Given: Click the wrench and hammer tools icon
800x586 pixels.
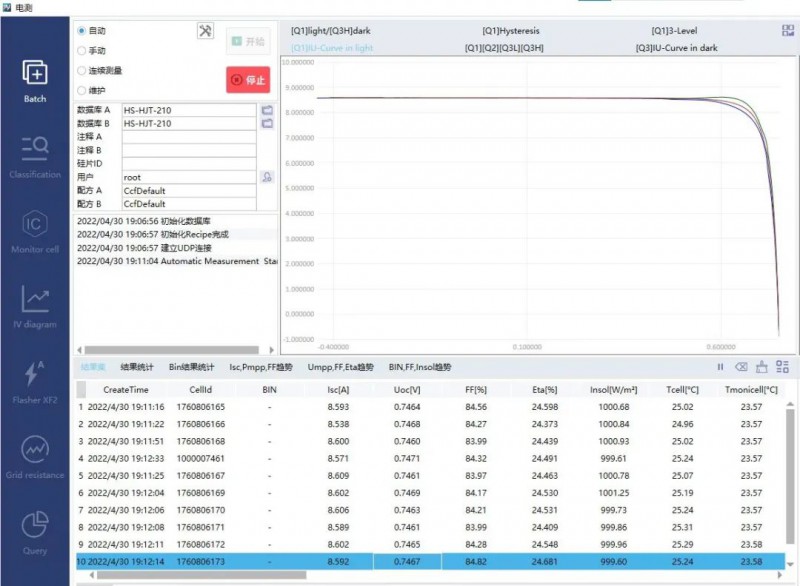Looking at the screenshot, I should point(206,31).
